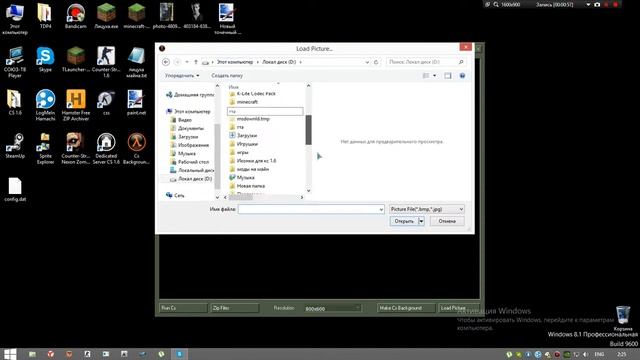The width and height of the screenshot is (640, 360).
Task: Click the Zip Files button in background window
Action: [x=235, y=308]
